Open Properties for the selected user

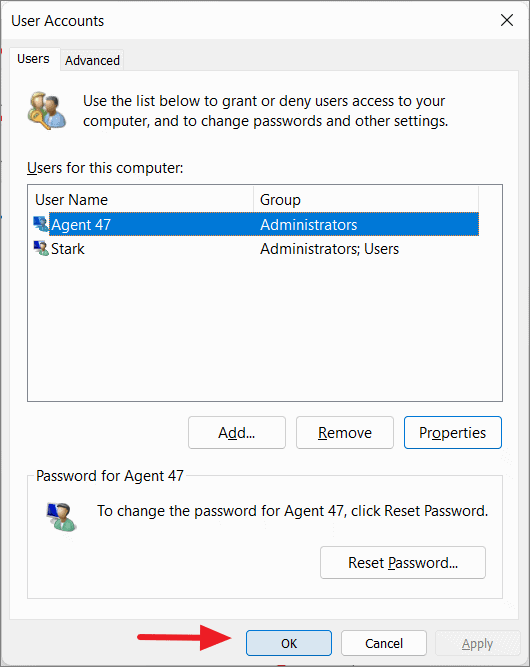point(453,433)
